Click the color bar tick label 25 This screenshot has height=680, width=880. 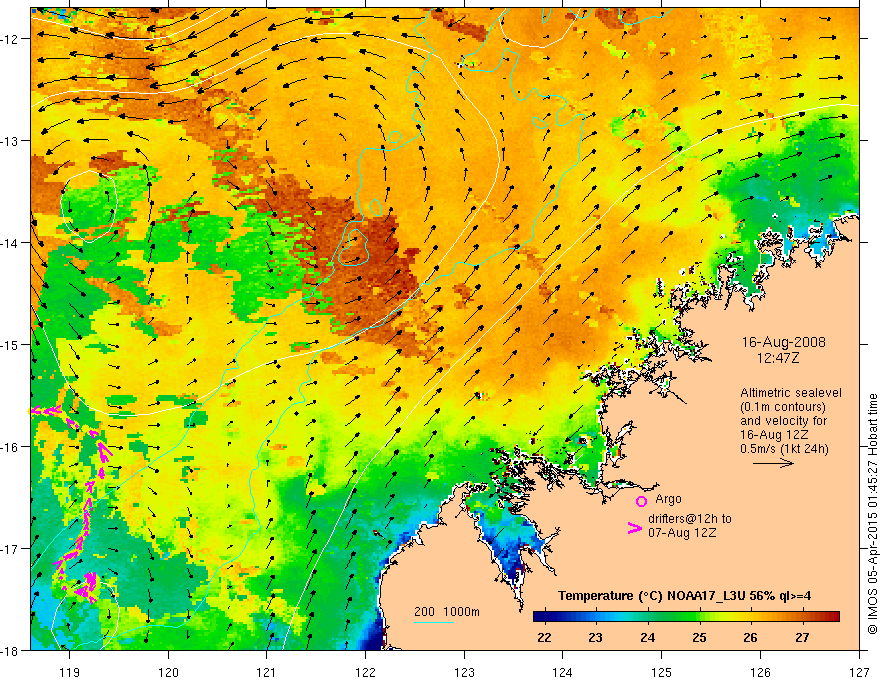click(x=699, y=638)
